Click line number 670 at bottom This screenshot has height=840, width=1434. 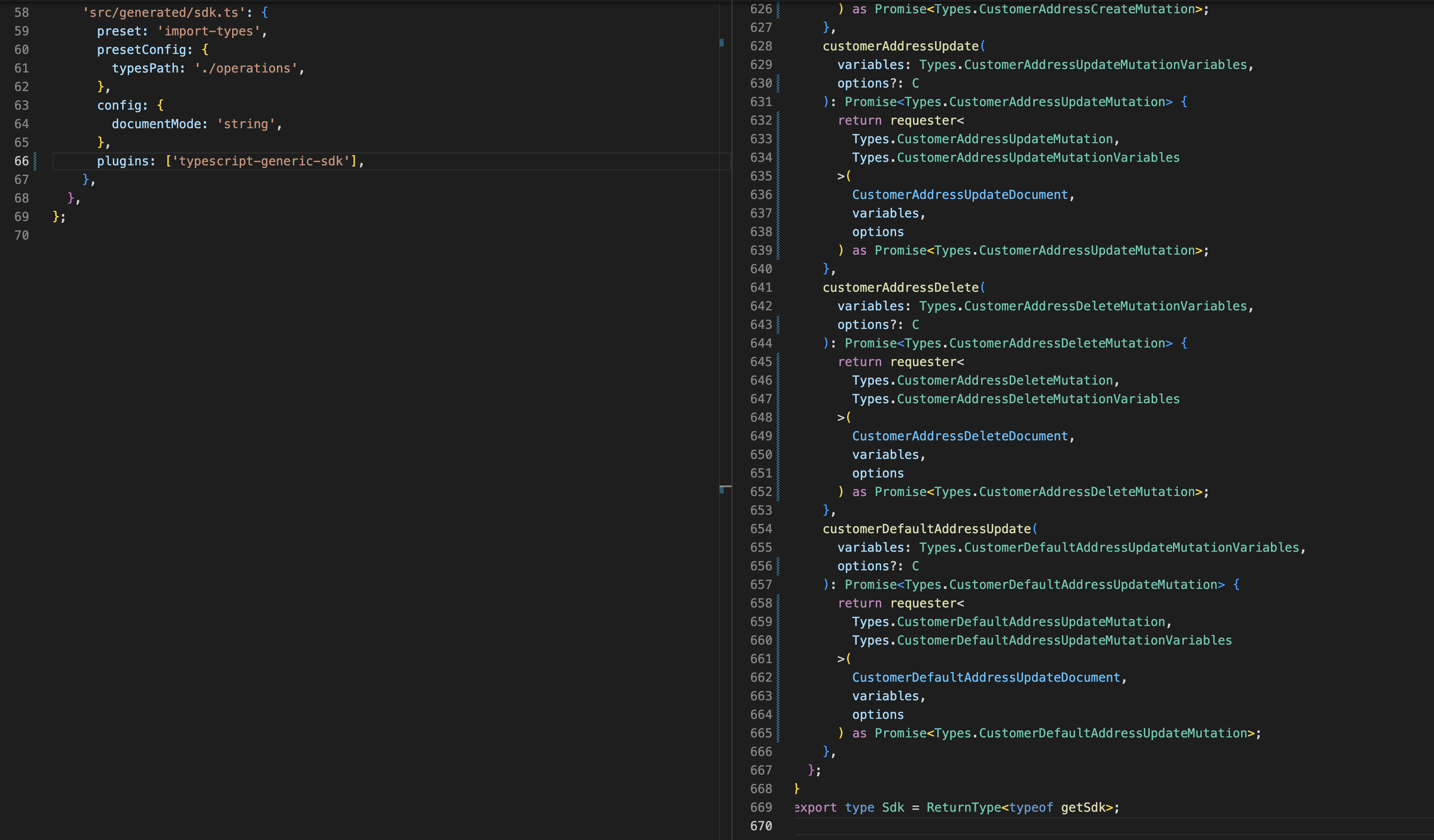(x=761, y=826)
